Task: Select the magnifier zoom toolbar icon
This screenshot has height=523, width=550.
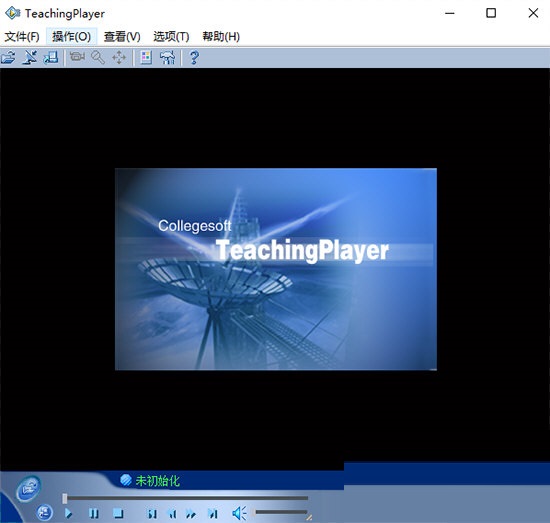Action: click(x=98, y=58)
